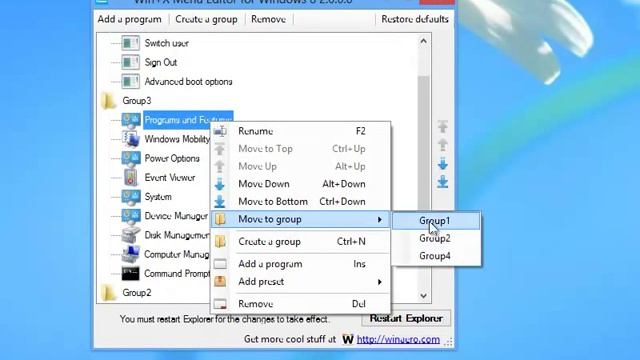The height and width of the screenshot is (360, 640).
Task: Select the System label in tree
Action: [x=158, y=197]
